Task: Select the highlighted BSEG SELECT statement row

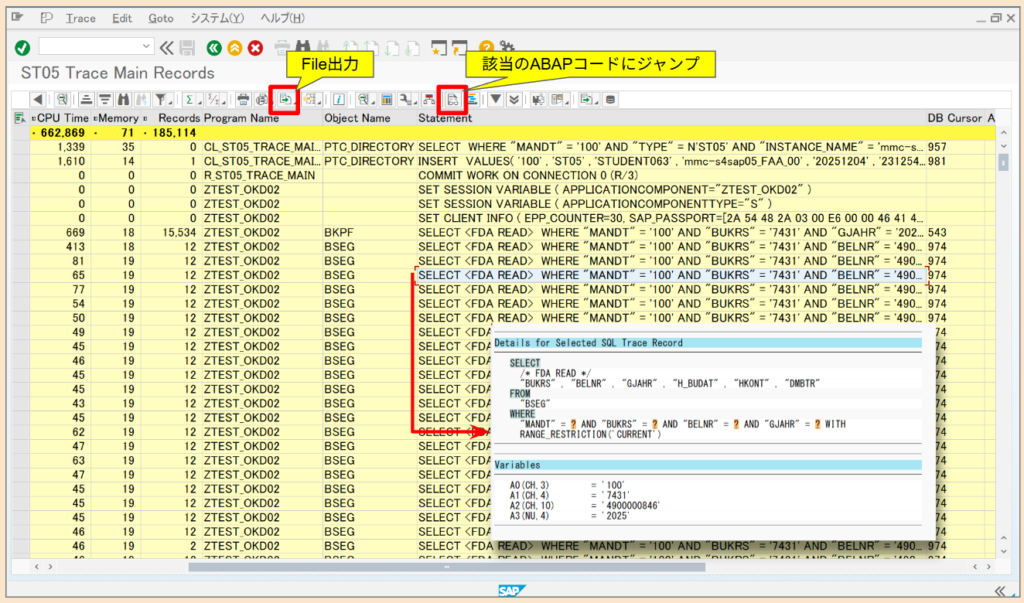Action: click(600, 274)
